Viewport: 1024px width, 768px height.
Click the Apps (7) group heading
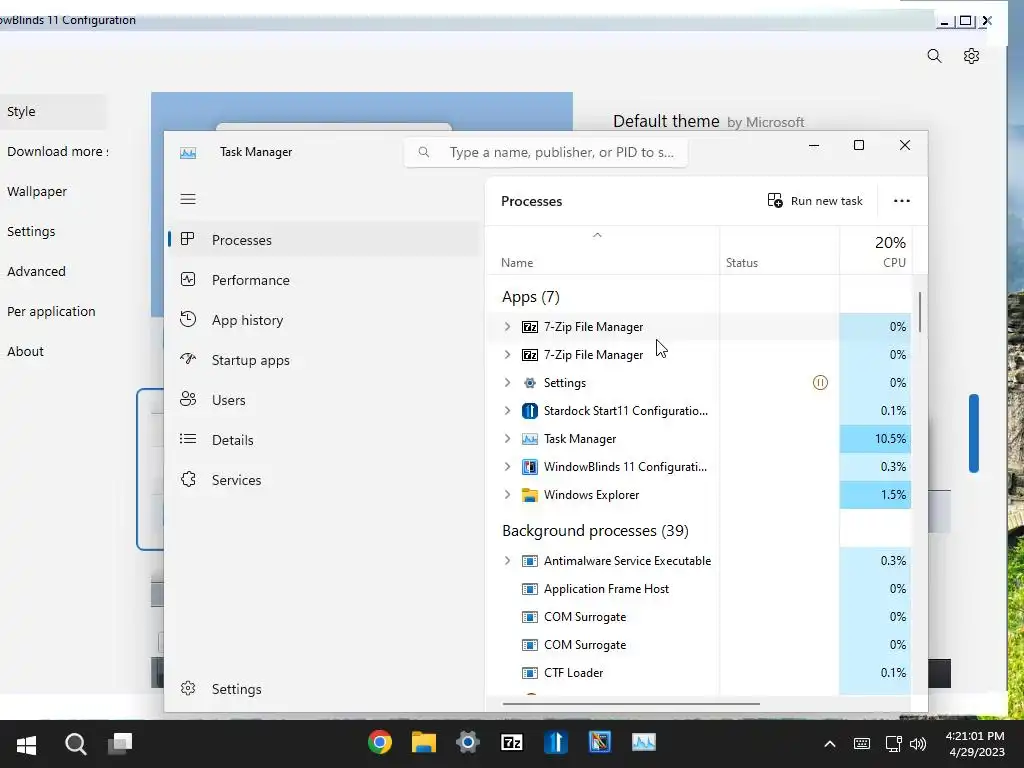531,297
